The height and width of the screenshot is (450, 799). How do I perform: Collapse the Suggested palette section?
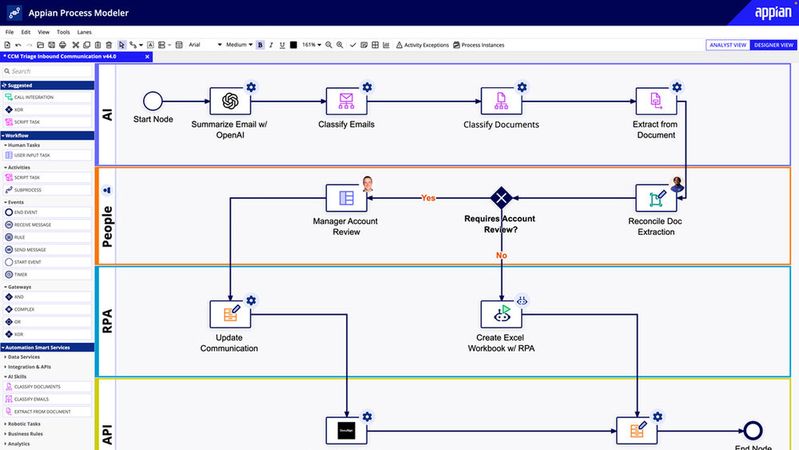tap(47, 85)
